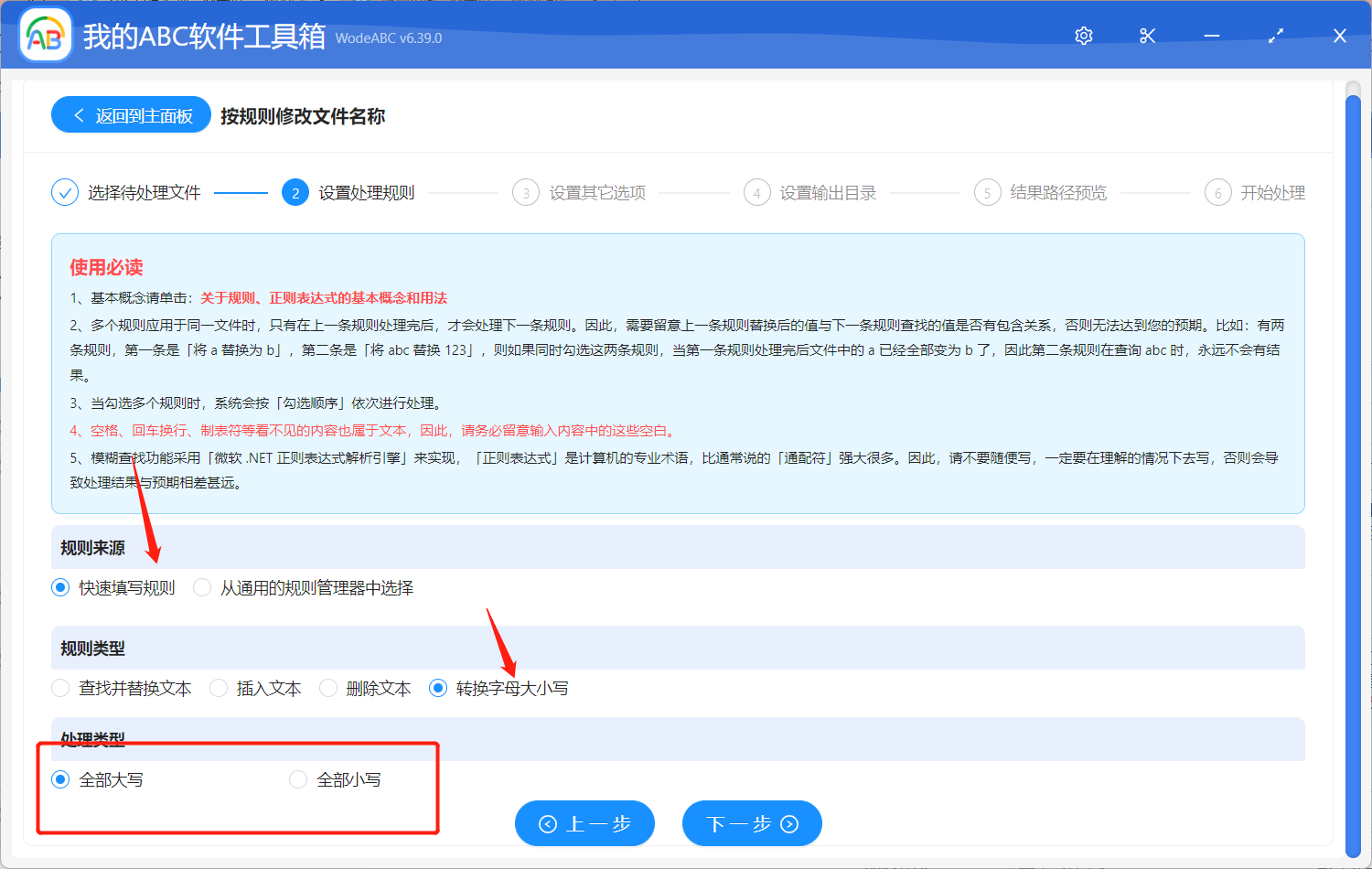Select the 全部大写 processing option
Viewport: 1372px width, 869px height.
tap(61, 779)
